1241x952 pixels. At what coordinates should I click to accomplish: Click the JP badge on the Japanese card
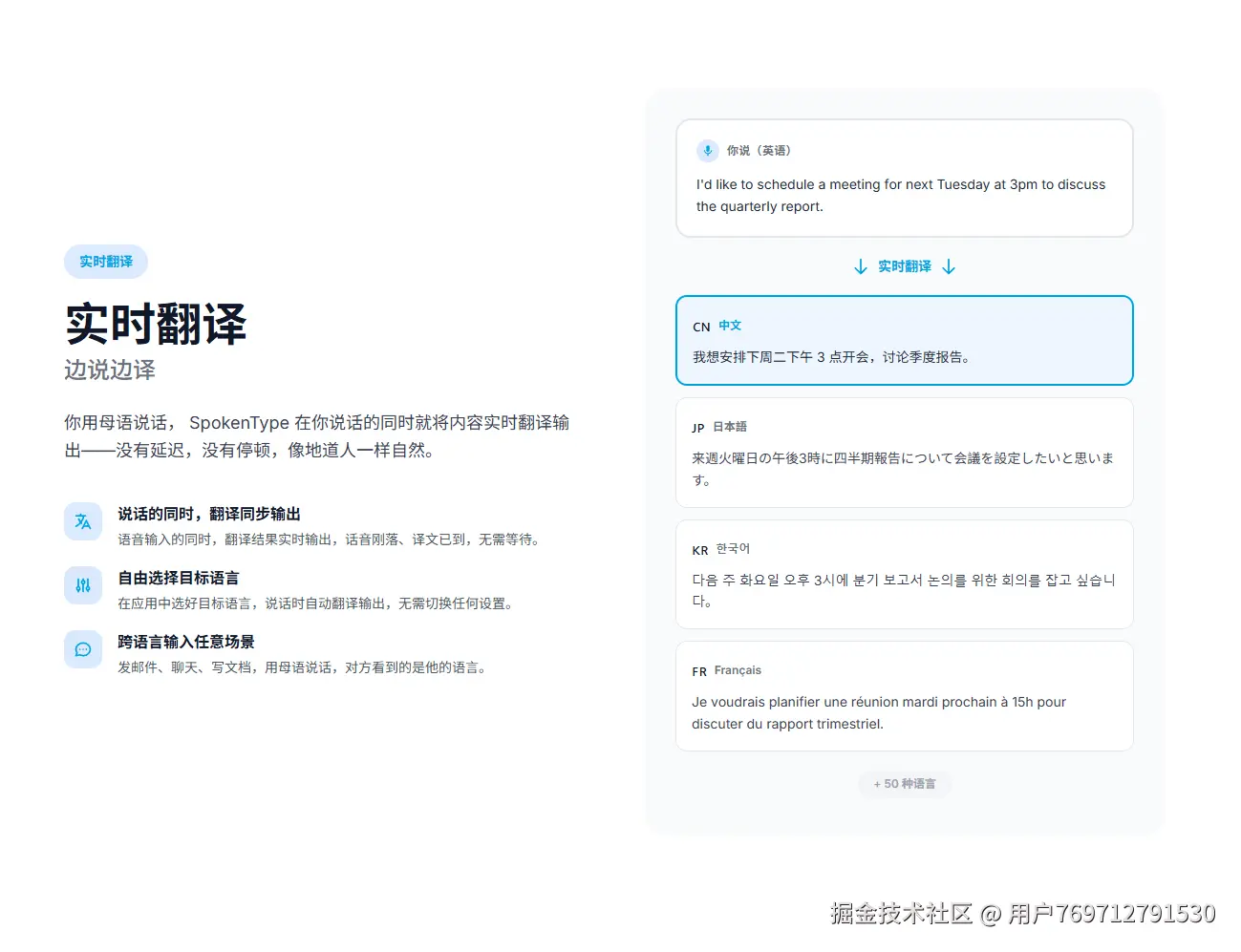coord(699,428)
